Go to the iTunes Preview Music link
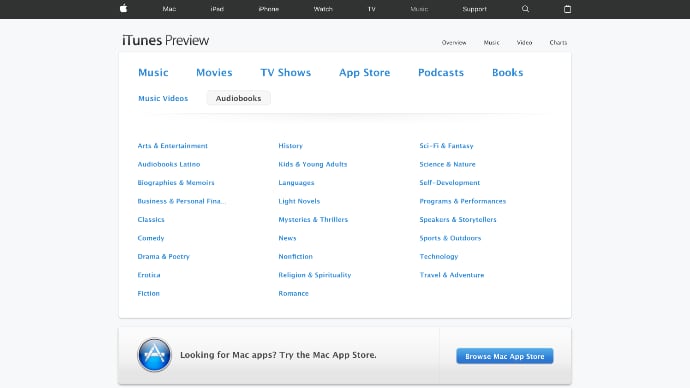This screenshot has height=388, width=690. tap(492, 43)
